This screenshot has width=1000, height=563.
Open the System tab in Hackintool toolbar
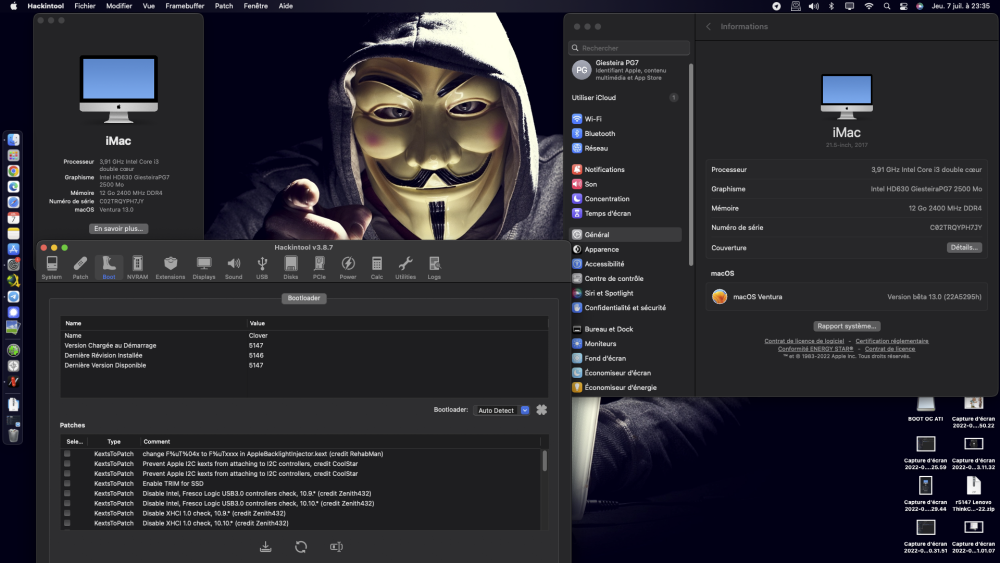tap(52, 267)
